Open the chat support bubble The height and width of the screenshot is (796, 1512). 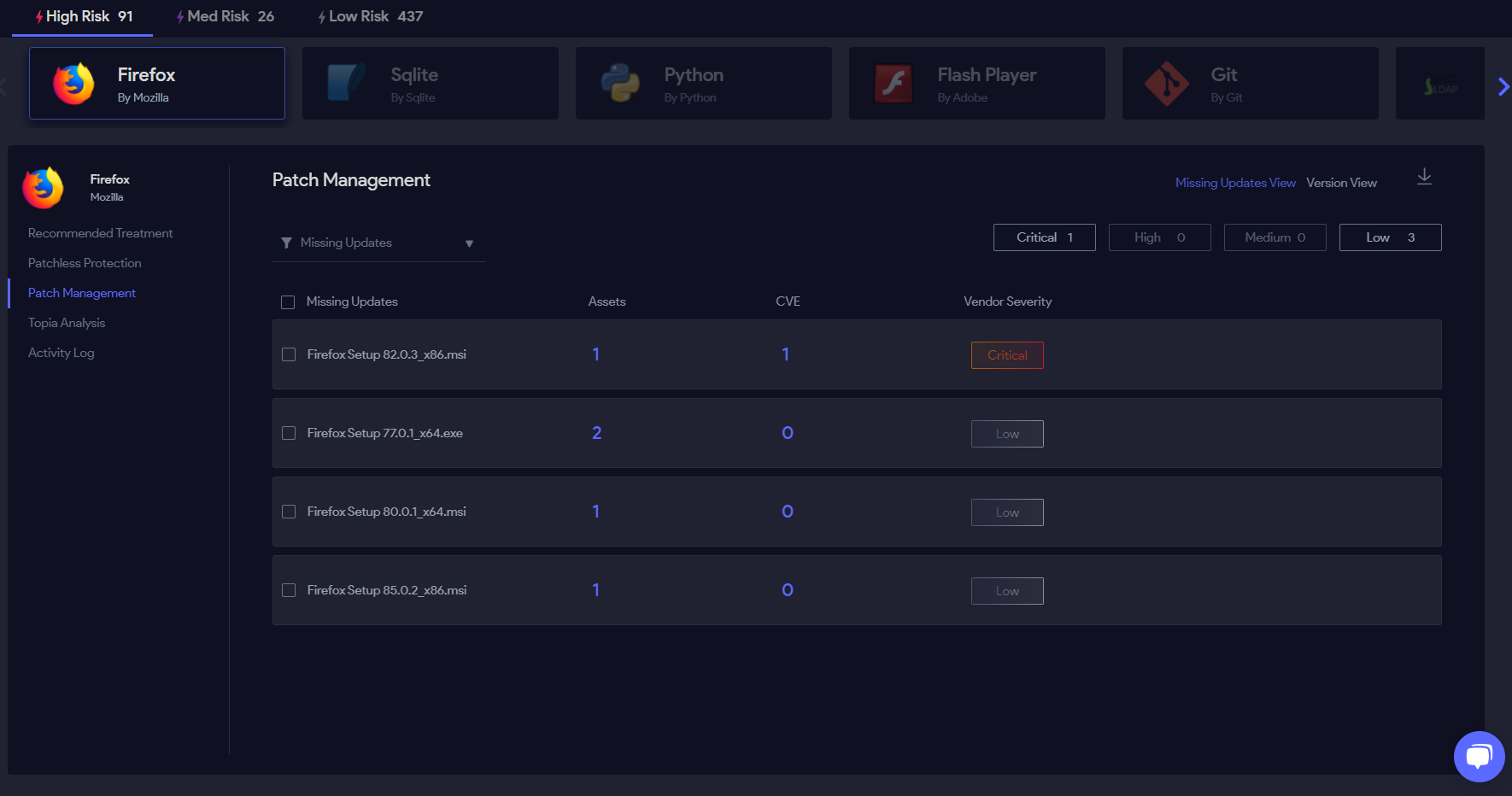point(1479,756)
